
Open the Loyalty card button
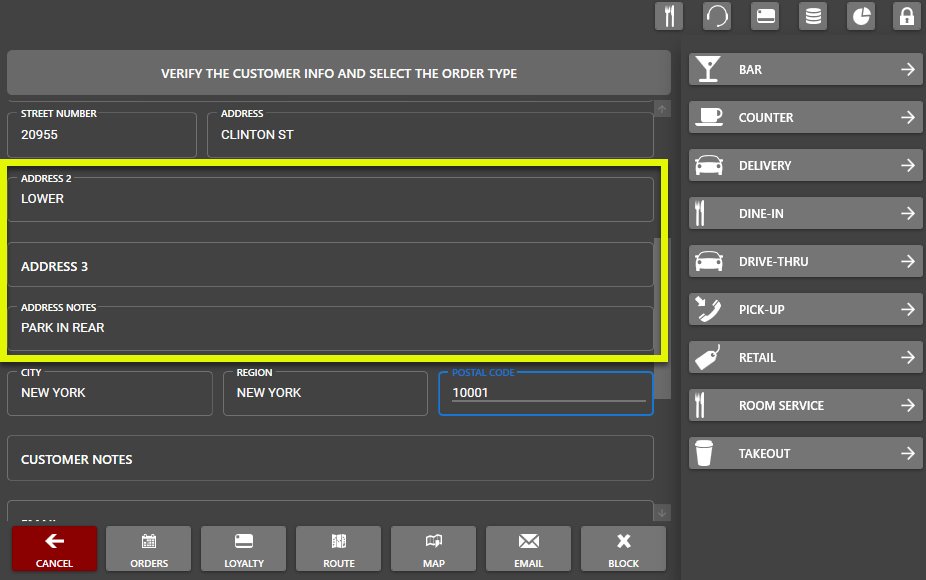click(x=244, y=549)
